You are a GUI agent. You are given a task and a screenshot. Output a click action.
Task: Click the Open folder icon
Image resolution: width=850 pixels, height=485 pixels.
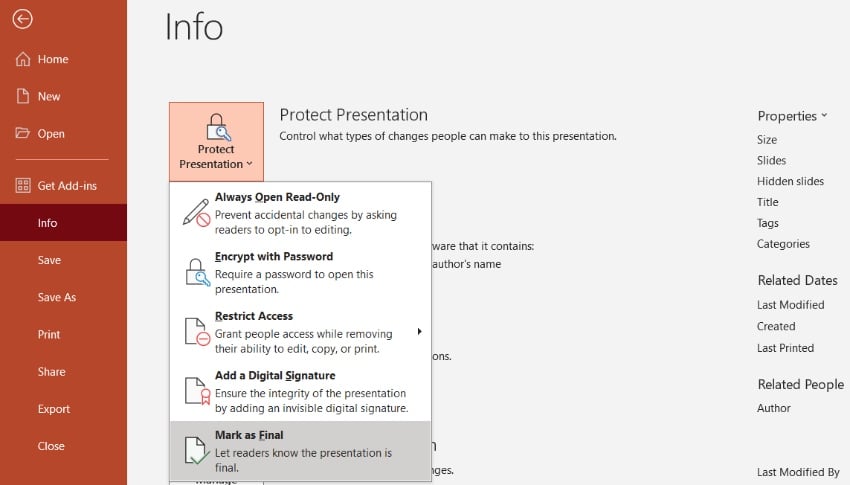pos(23,133)
